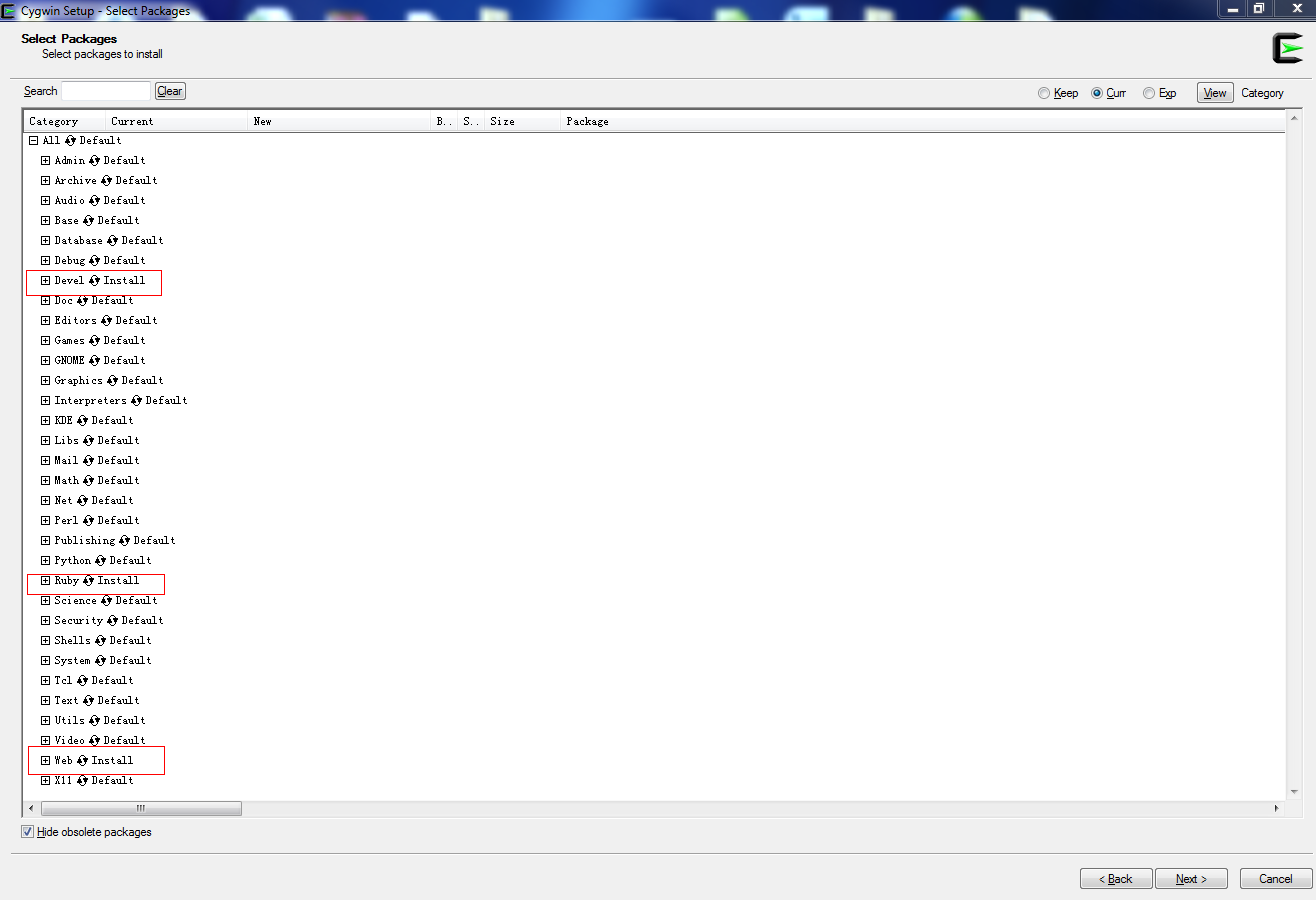Expand the Shells category
This screenshot has width=1316, height=900.
click(46, 641)
